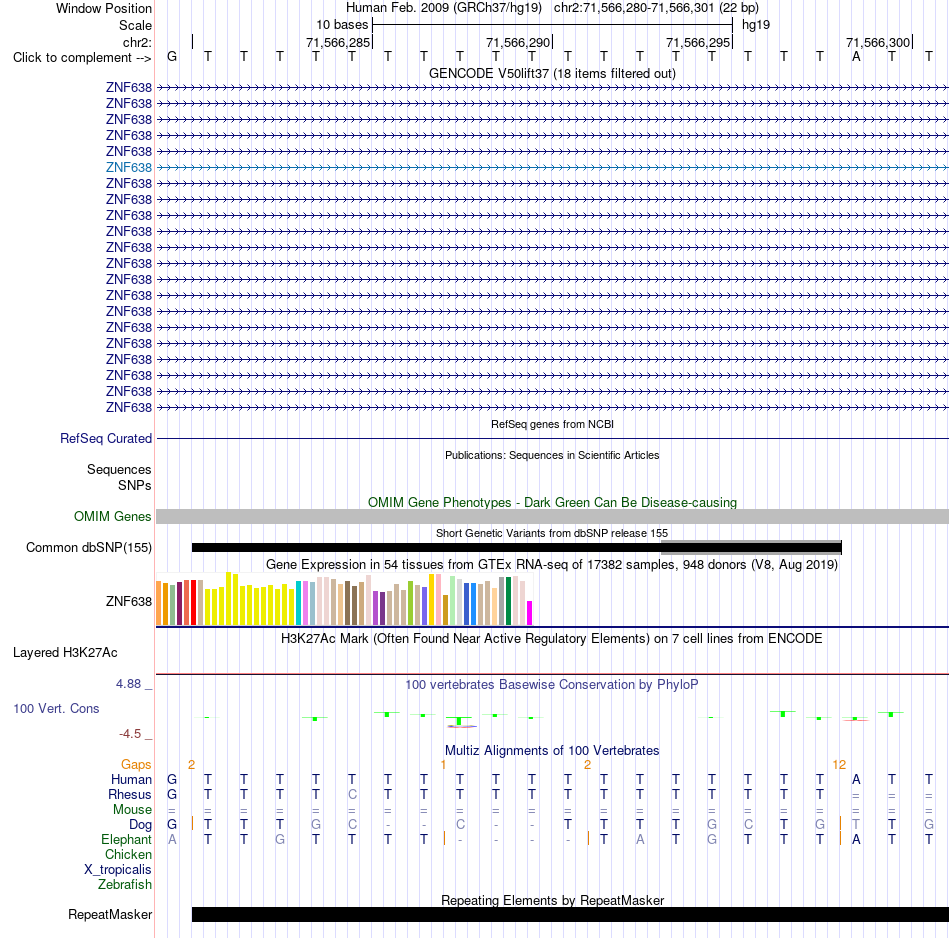Viewport: 950px width, 938px height.
Task: Click position label 71,566,300
Action: [878, 42]
